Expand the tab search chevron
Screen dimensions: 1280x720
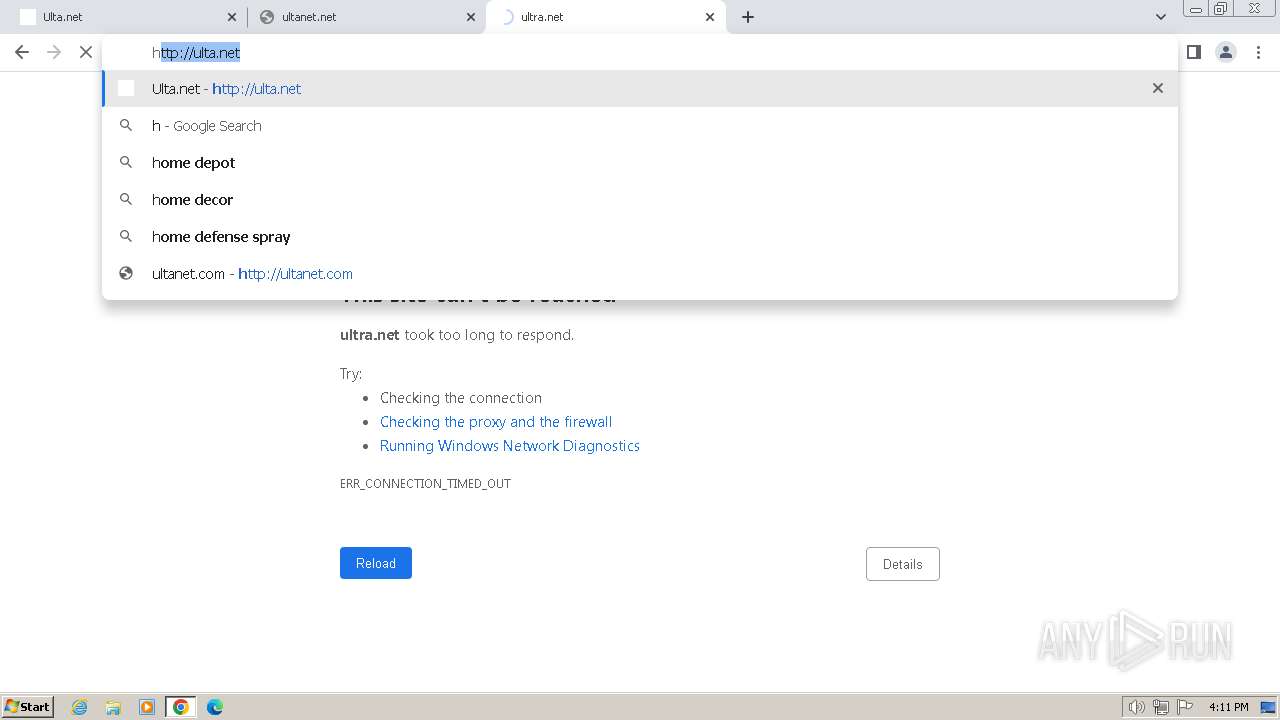pyautogui.click(x=1160, y=17)
